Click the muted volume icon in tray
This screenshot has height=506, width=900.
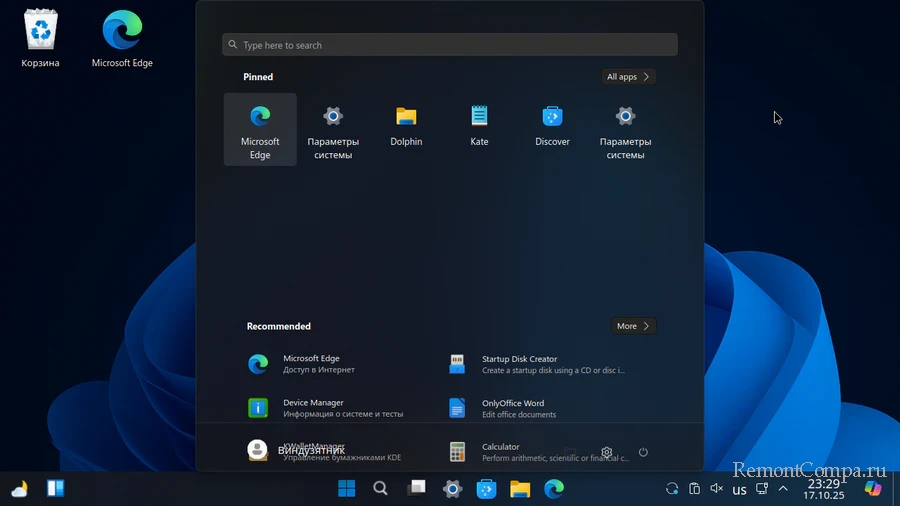pyautogui.click(x=716, y=489)
